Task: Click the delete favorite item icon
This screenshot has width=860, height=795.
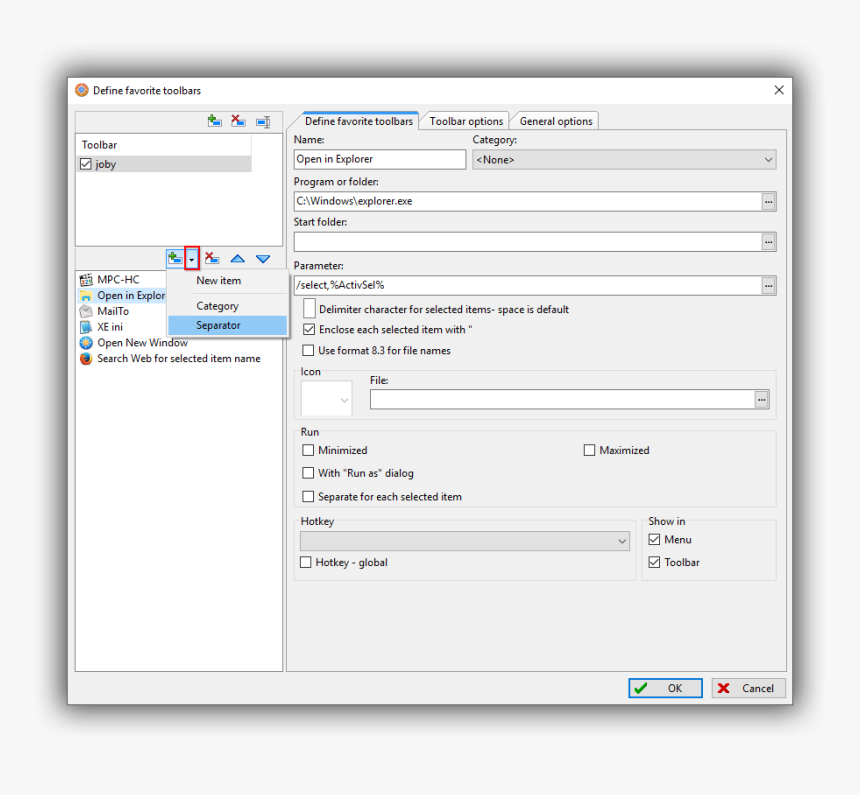Action: tap(211, 258)
